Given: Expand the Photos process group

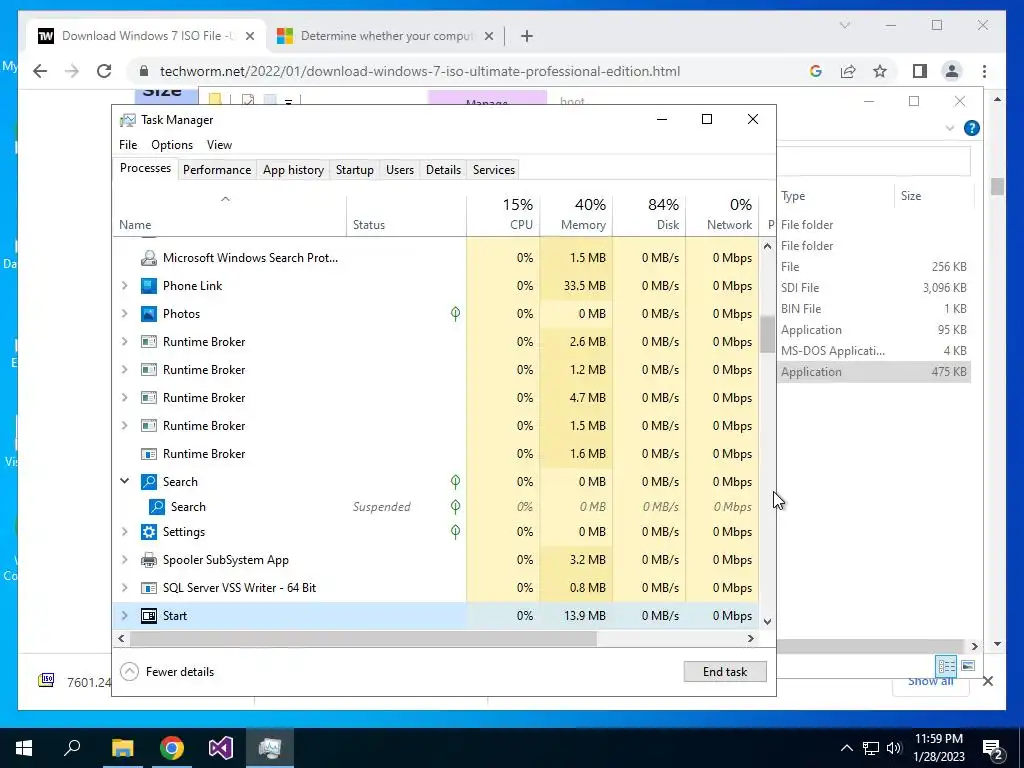Looking at the screenshot, I should click(x=125, y=313).
